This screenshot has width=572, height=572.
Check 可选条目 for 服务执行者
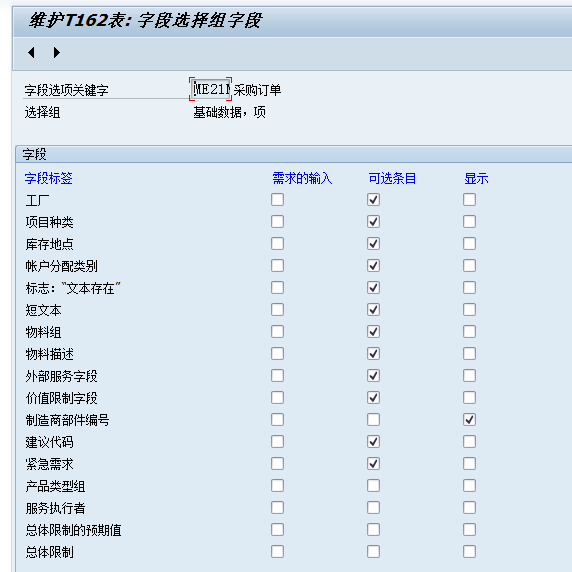tap(373, 508)
